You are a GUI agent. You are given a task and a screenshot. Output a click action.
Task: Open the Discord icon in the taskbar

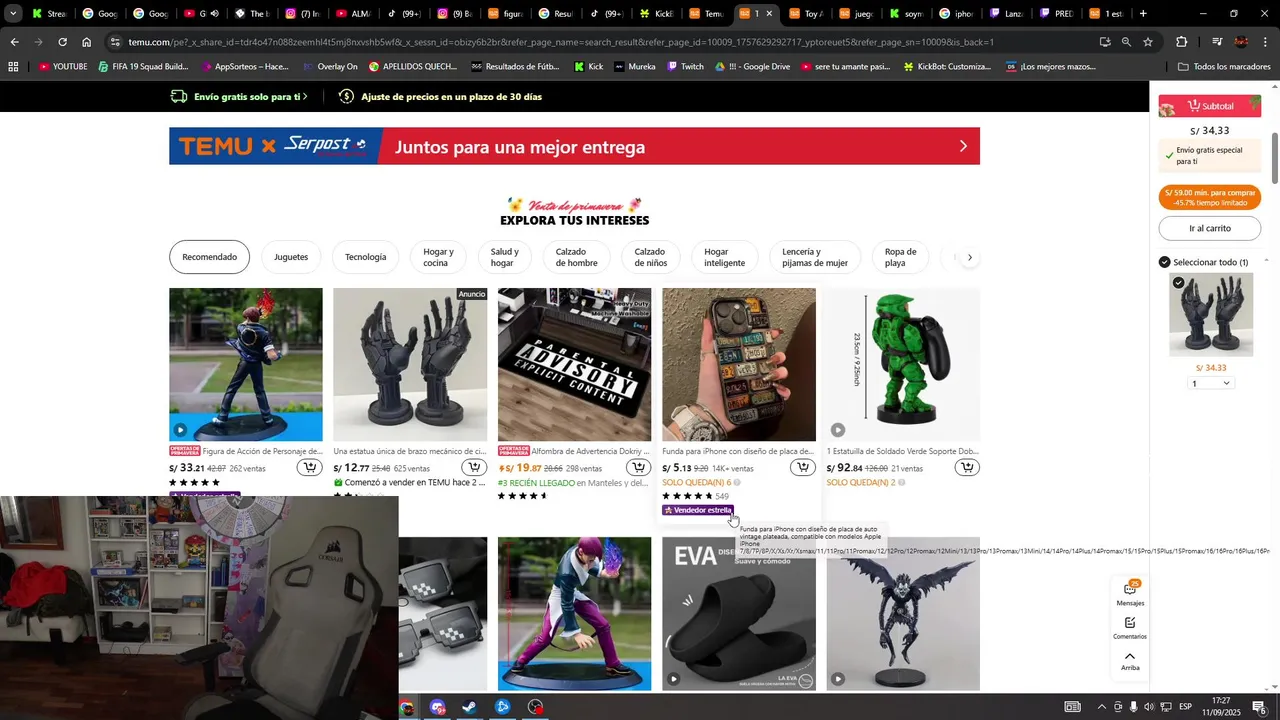pos(437,707)
